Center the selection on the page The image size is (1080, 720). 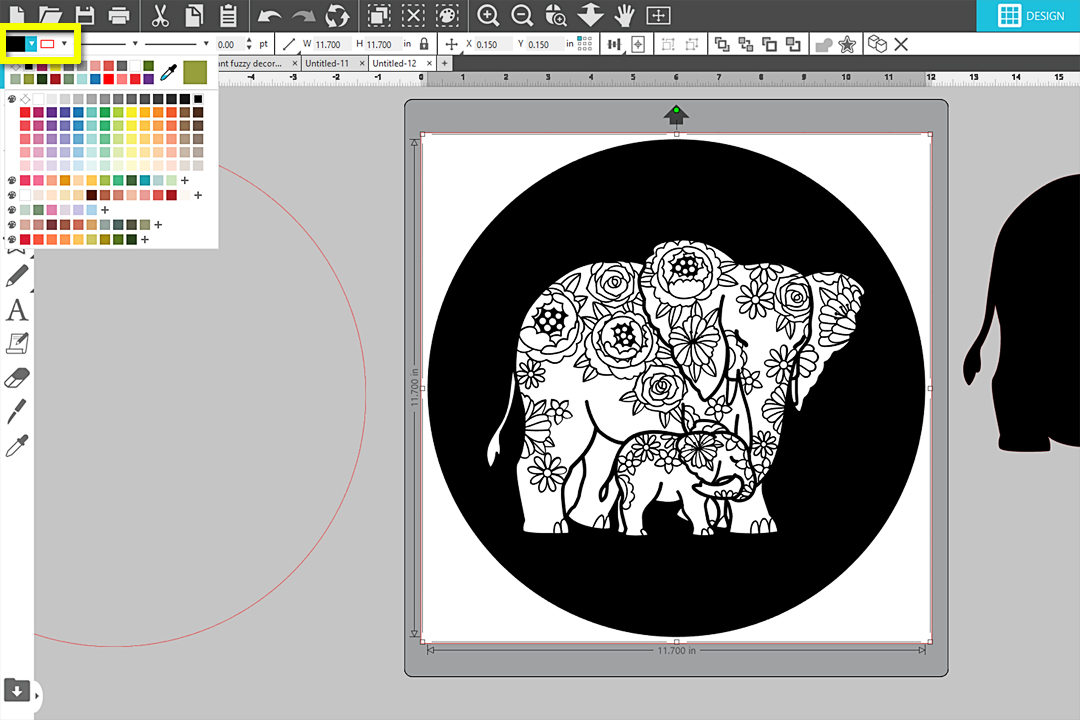pyautogui.click(x=638, y=44)
